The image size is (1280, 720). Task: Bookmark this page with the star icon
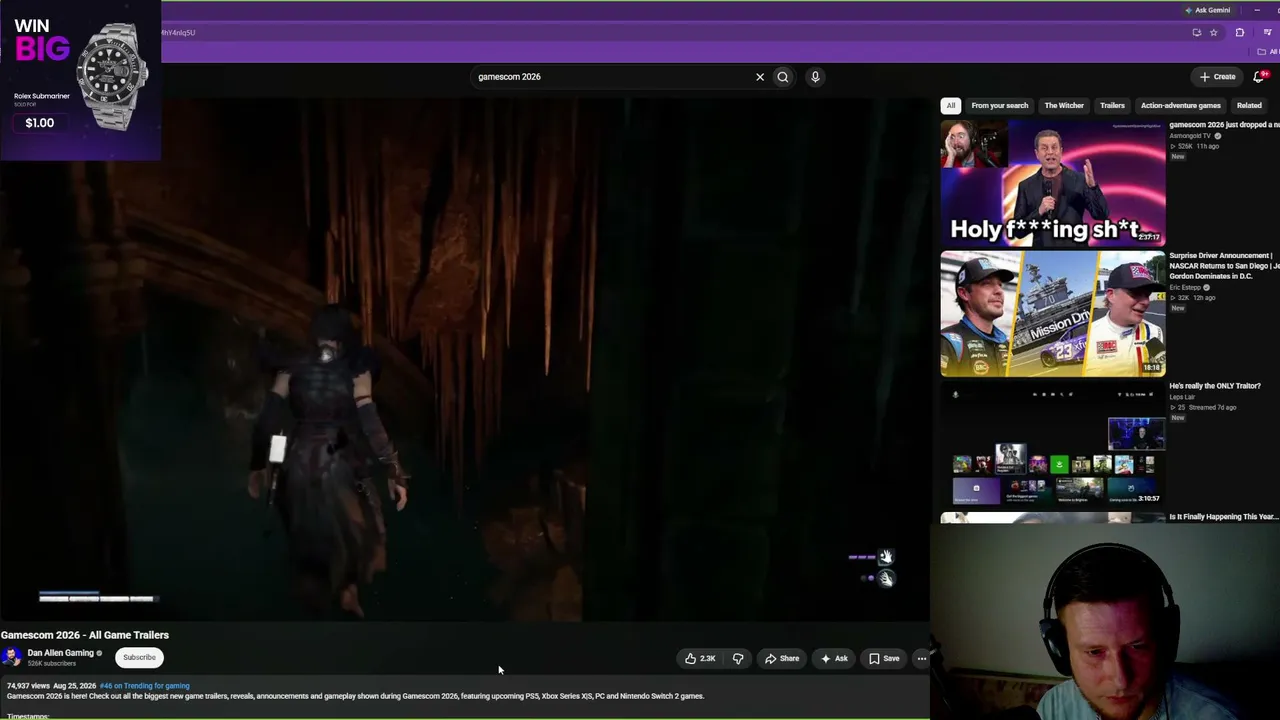(x=1214, y=32)
